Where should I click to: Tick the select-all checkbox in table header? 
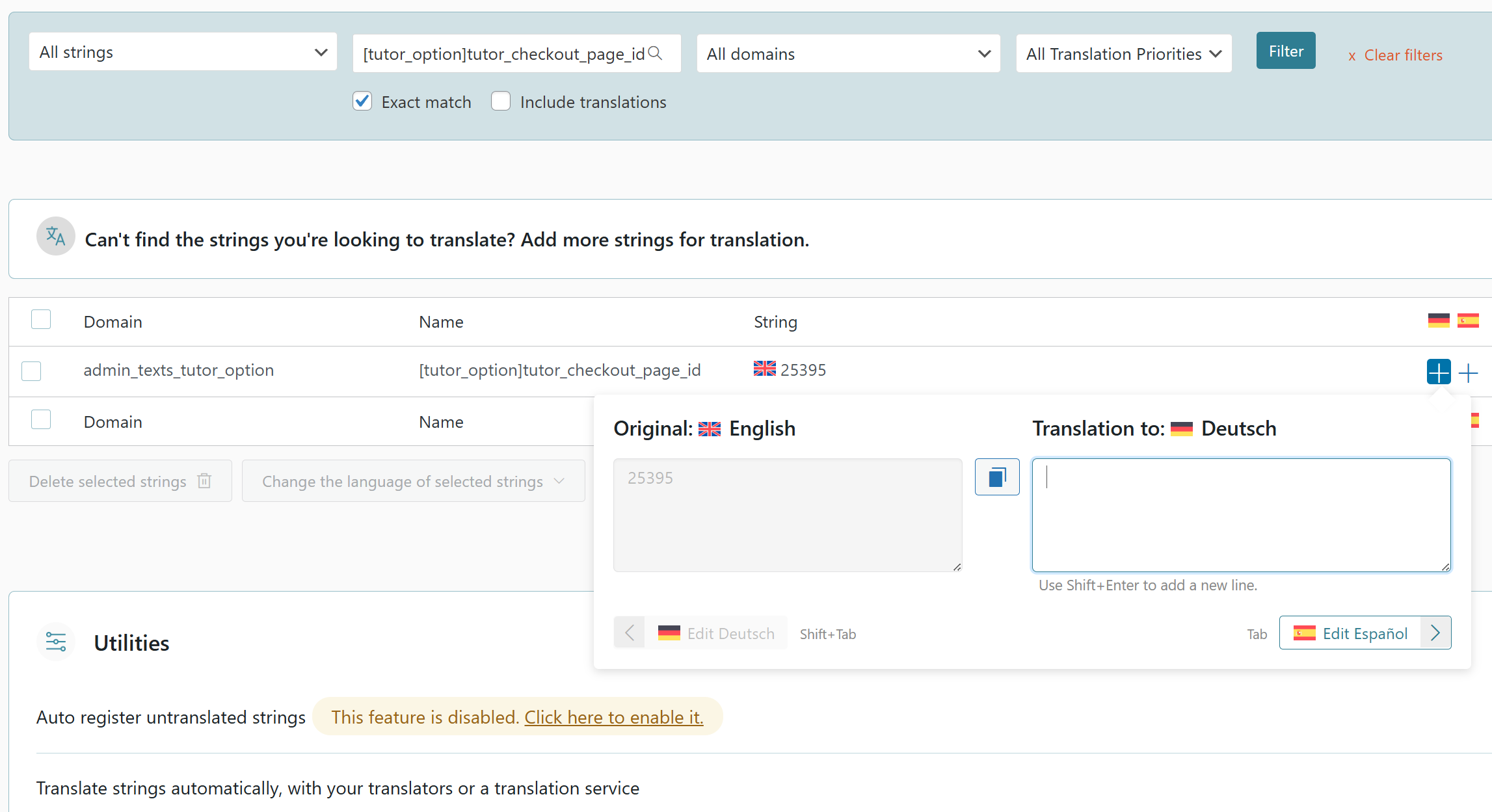[x=41, y=320]
